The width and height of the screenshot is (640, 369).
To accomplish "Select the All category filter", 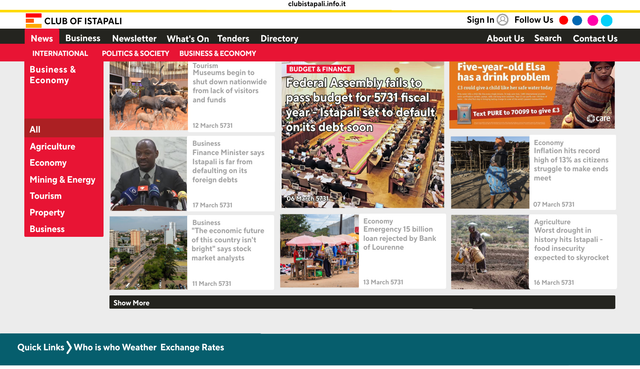I will pyautogui.click(x=64, y=129).
